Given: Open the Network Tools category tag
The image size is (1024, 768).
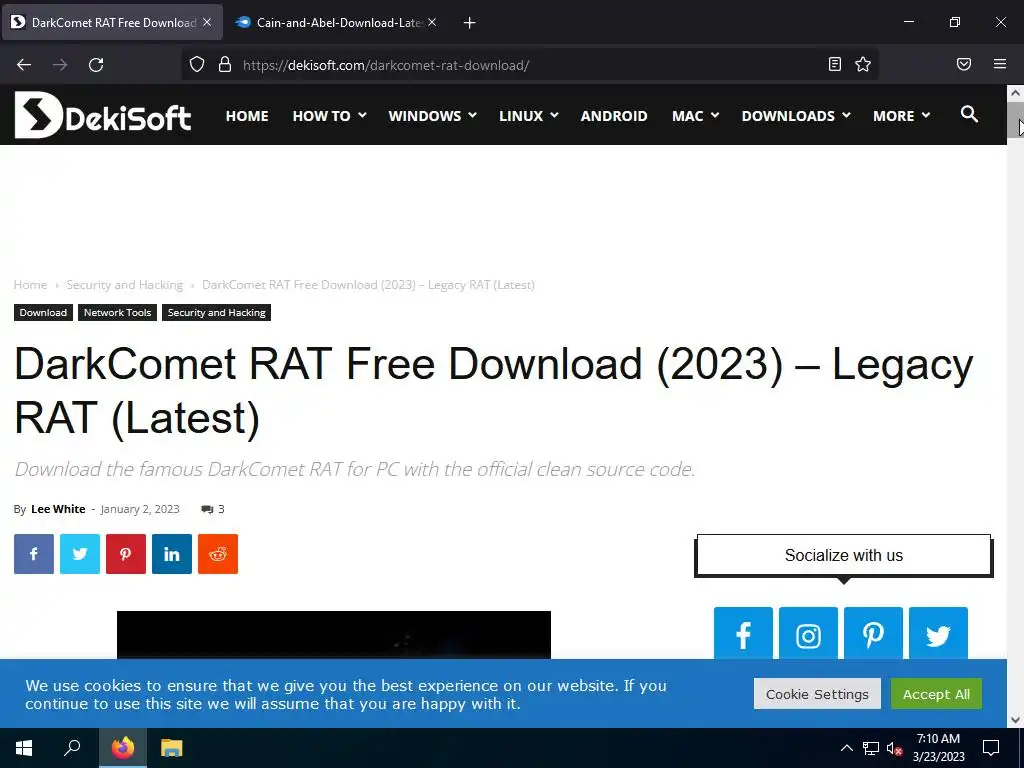Looking at the screenshot, I should (118, 313).
